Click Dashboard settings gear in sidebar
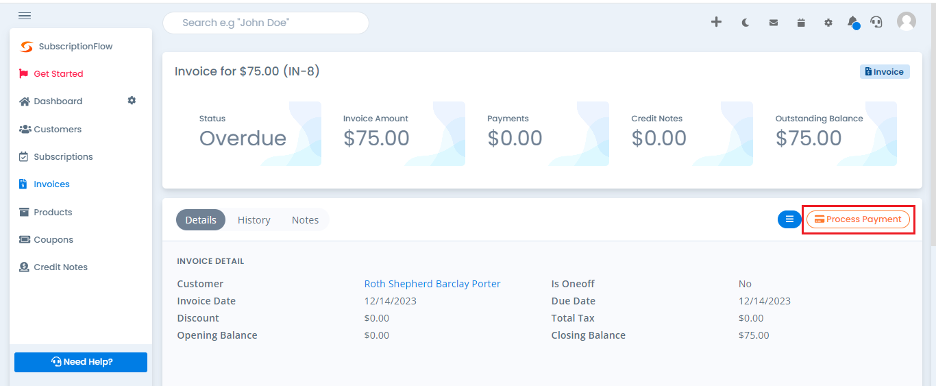This screenshot has width=936, height=386. (132, 101)
